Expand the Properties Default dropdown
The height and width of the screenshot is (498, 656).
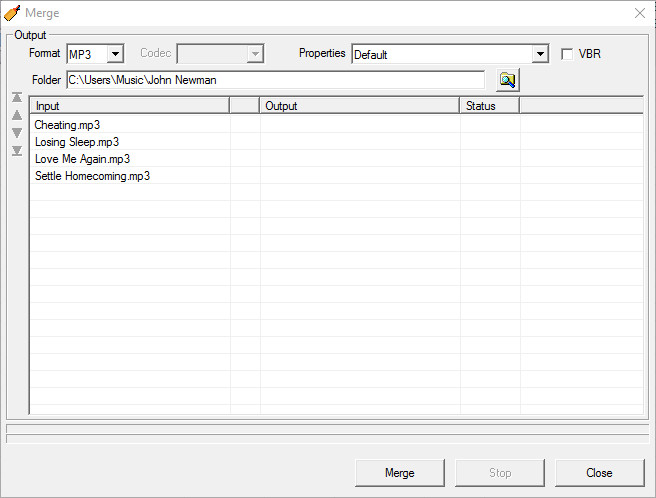coord(540,54)
